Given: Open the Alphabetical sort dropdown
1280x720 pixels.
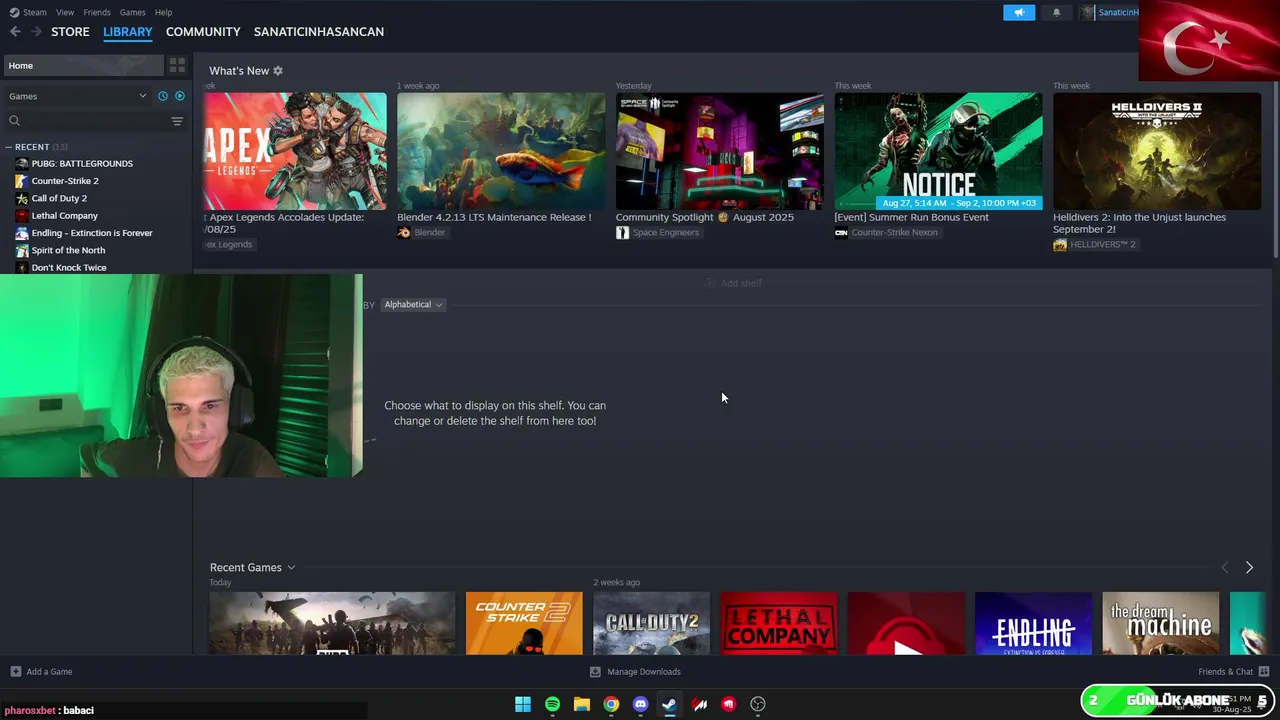Looking at the screenshot, I should tap(413, 304).
